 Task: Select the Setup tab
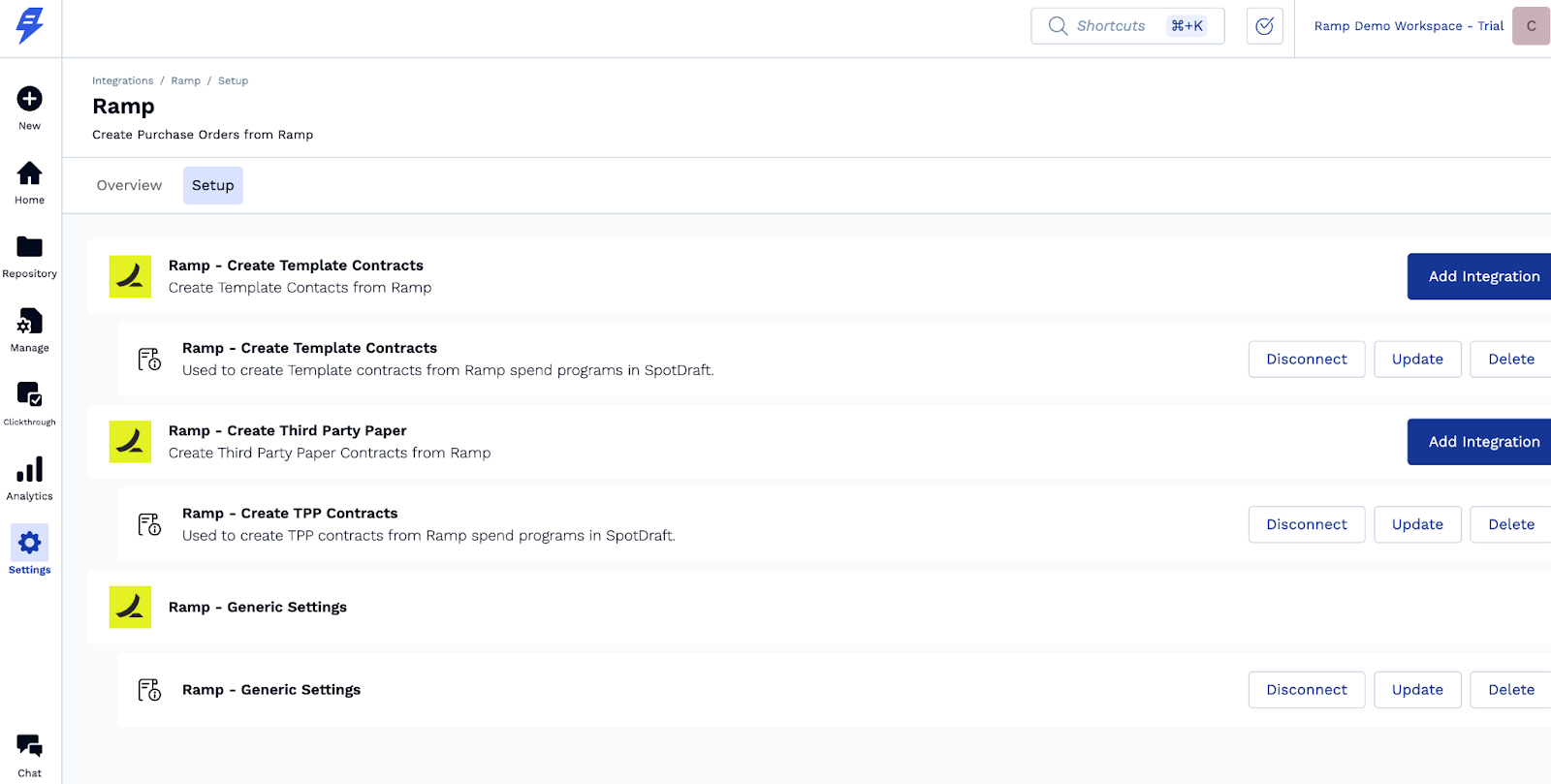click(x=213, y=185)
